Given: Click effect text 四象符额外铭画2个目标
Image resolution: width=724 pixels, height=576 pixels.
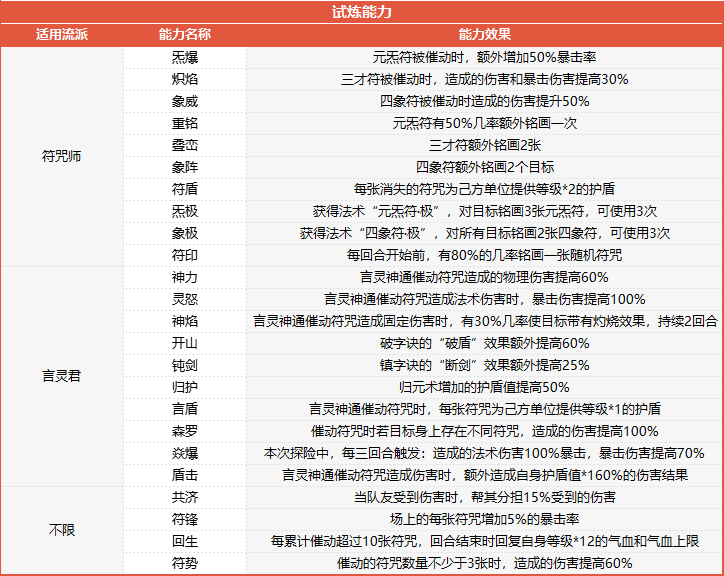Looking at the screenshot, I should 484,167.
